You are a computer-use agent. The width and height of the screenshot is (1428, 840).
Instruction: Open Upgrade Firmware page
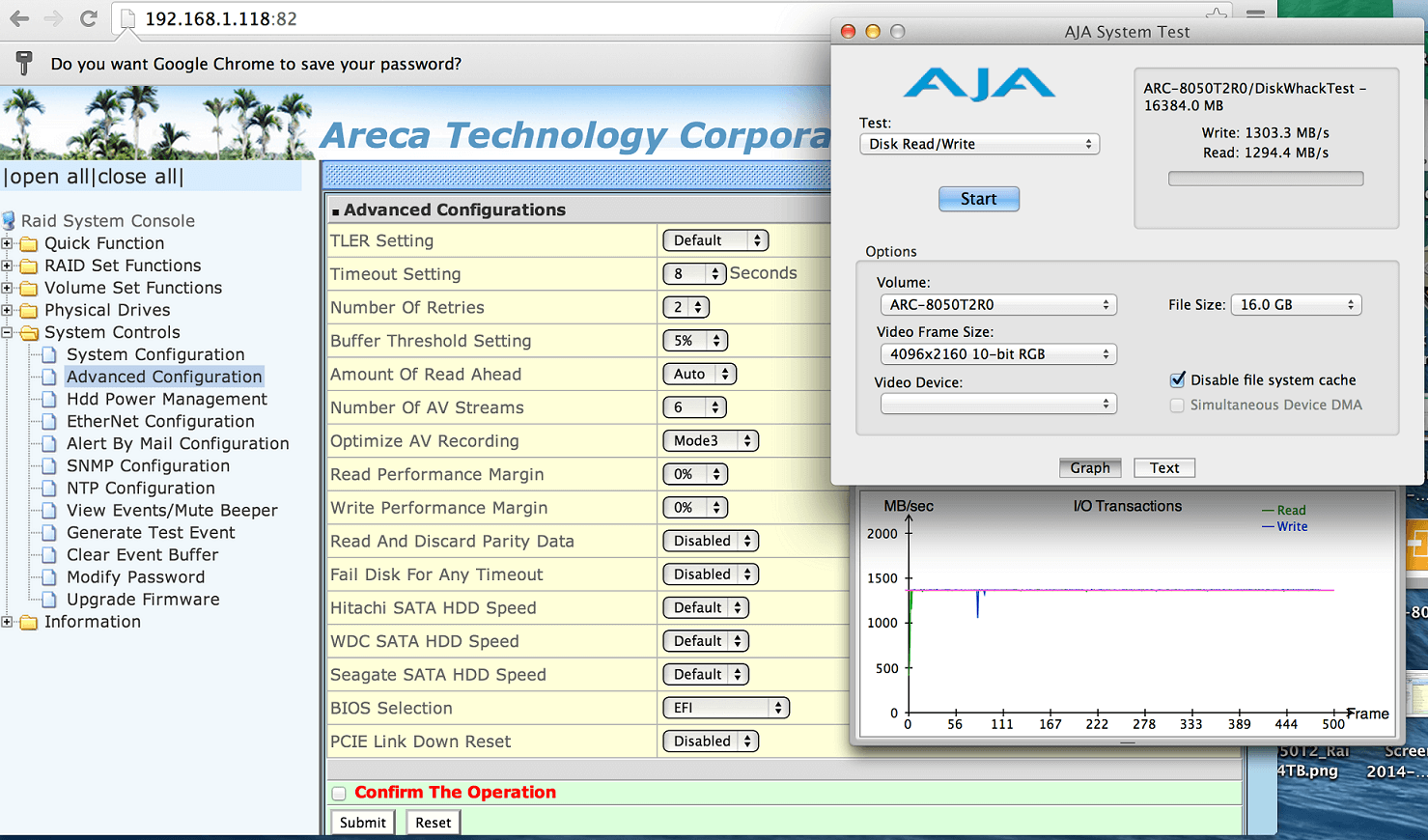[143, 599]
